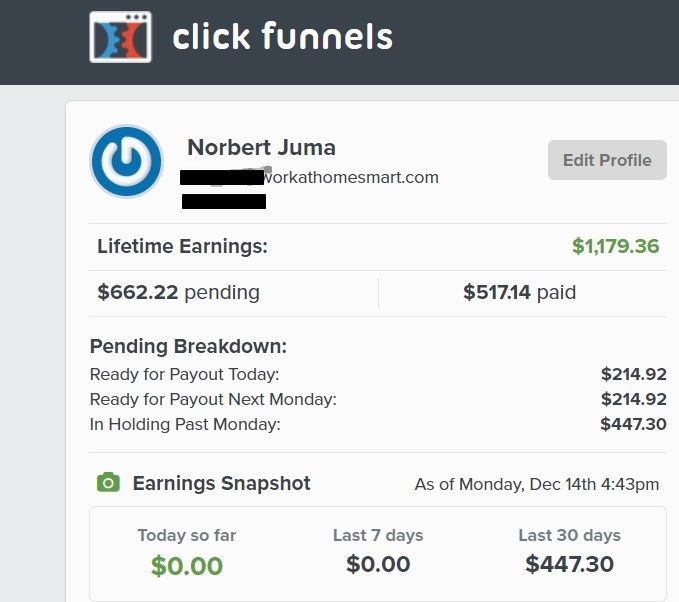The height and width of the screenshot is (602, 679).
Task: Click the Edit Profile button
Action: point(607,160)
